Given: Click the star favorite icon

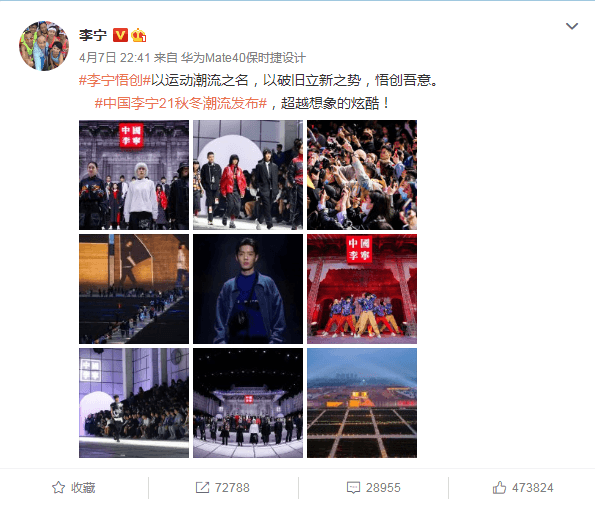Looking at the screenshot, I should coord(58,488).
